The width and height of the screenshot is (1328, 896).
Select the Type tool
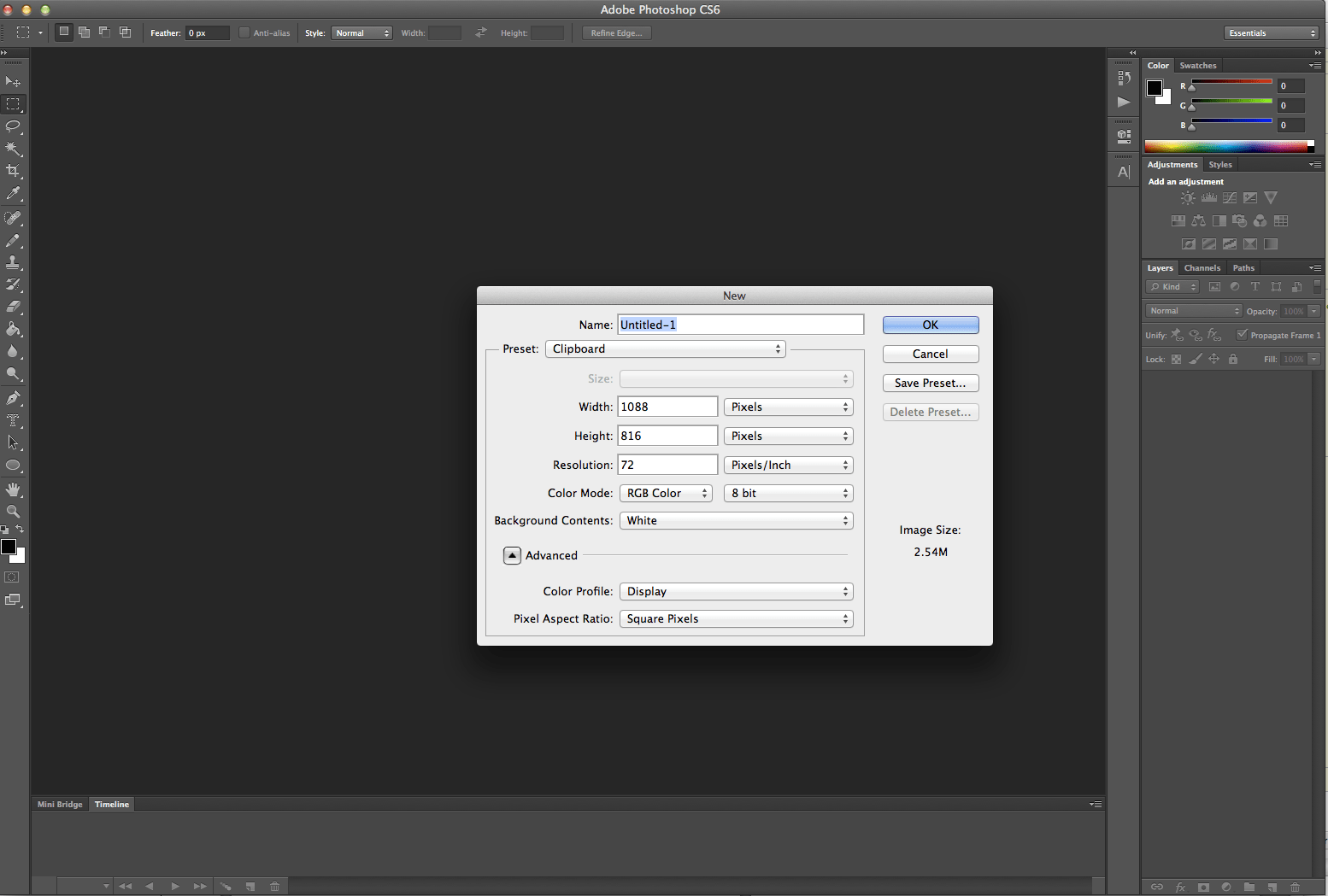[x=13, y=420]
